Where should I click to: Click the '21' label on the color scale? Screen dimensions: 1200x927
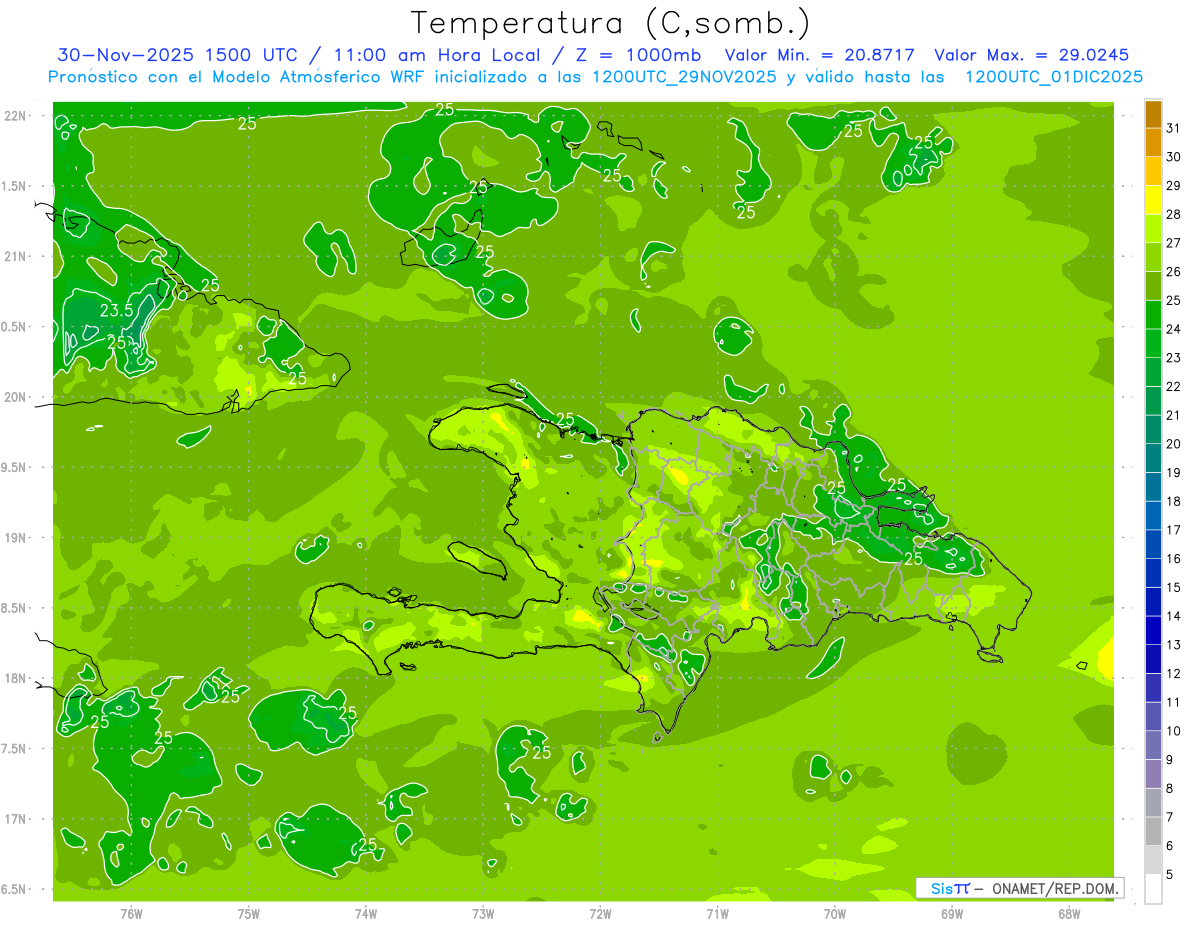coord(1174,415)
